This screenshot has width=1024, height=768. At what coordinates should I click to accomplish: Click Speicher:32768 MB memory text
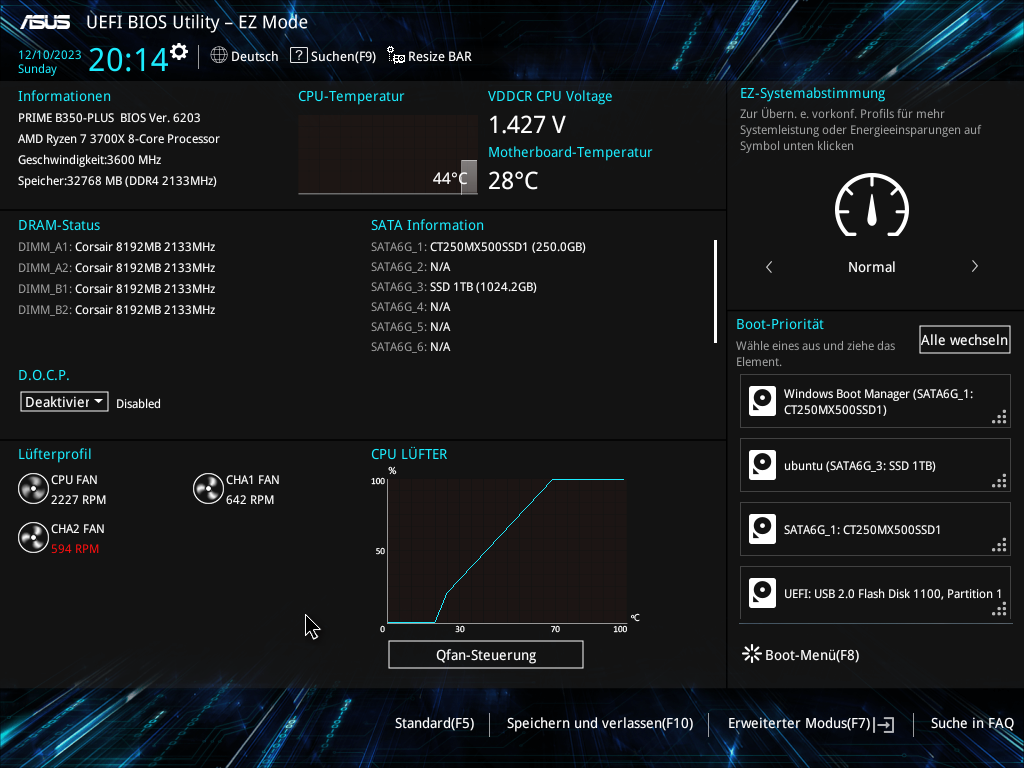tap(117, 180)
